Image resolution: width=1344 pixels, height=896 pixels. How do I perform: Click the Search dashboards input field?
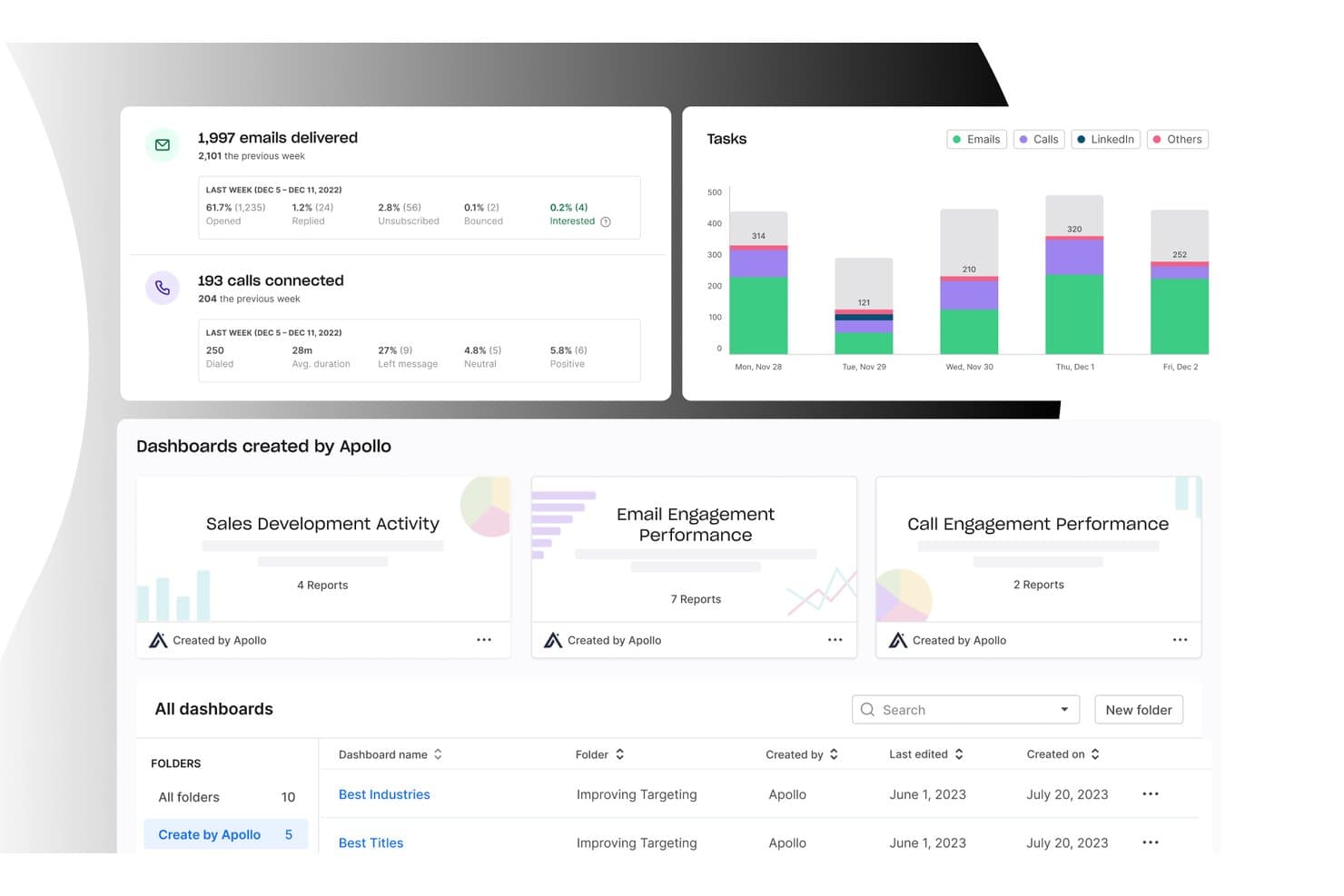[965, 710]
